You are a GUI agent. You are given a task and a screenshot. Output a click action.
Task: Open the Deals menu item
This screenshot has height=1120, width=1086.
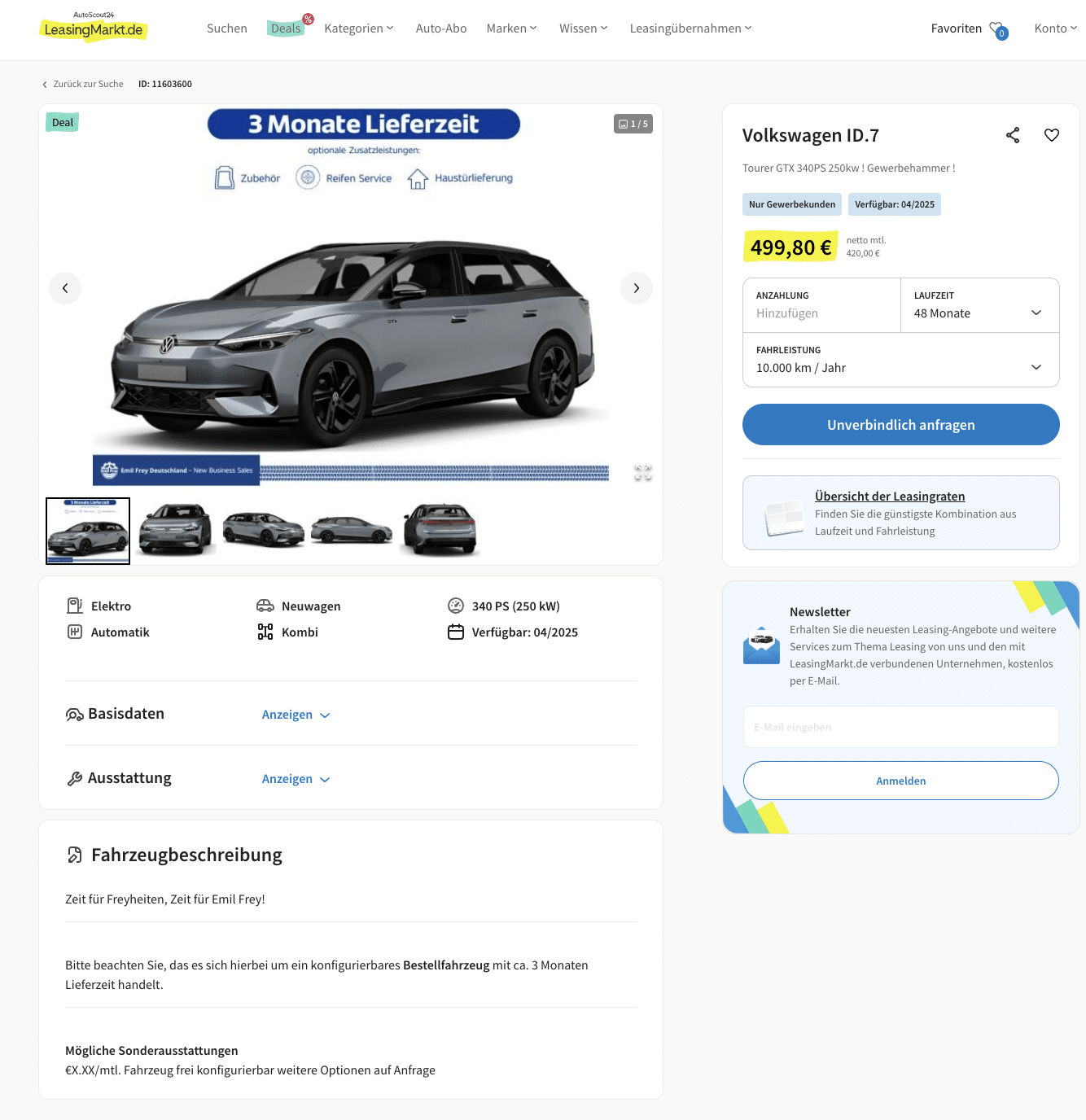(x=287, y=28)
